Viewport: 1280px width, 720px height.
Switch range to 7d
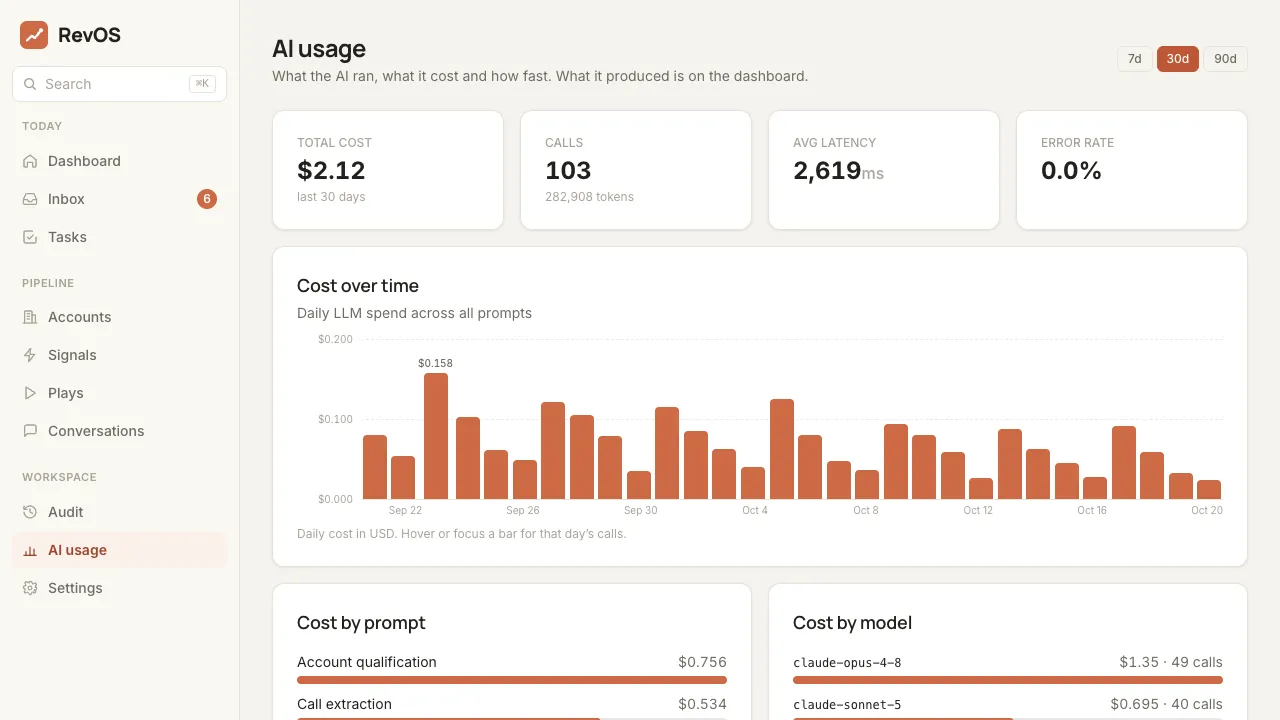[x=1135, y=59]
